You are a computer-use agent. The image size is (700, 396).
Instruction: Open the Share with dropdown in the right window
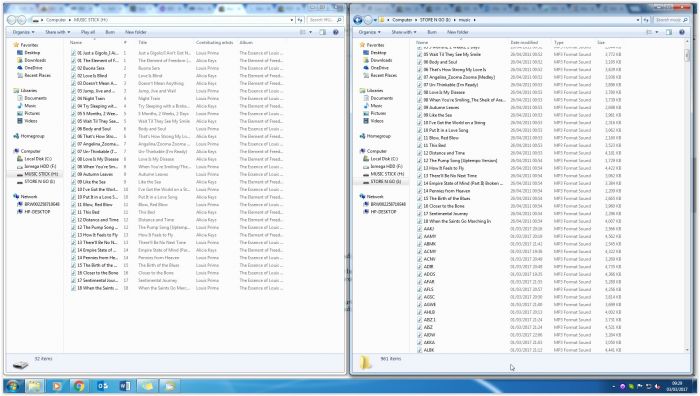[x=404, y=32]
